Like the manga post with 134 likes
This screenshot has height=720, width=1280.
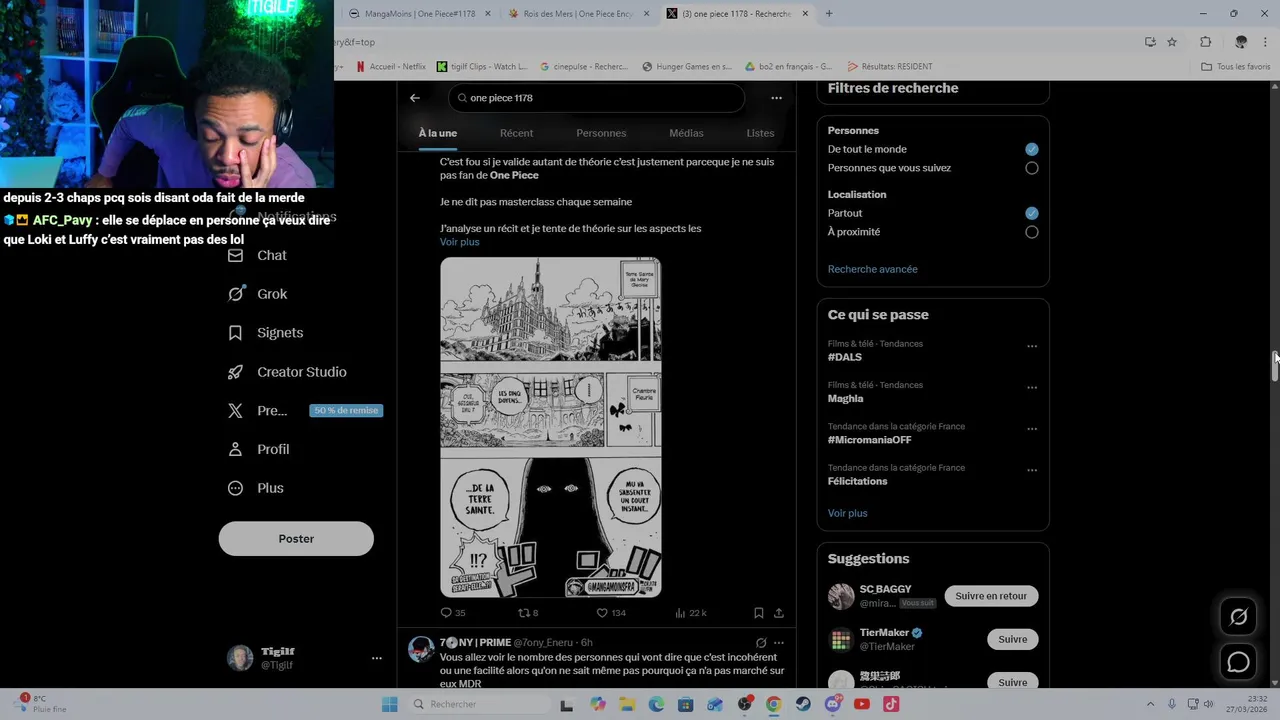point(611,613)
